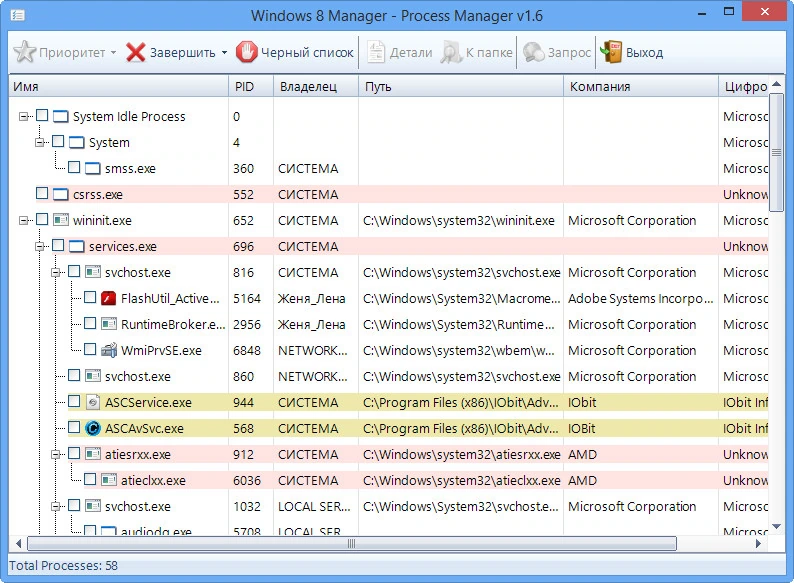Click the services.exe window icon

click(76, 247)
